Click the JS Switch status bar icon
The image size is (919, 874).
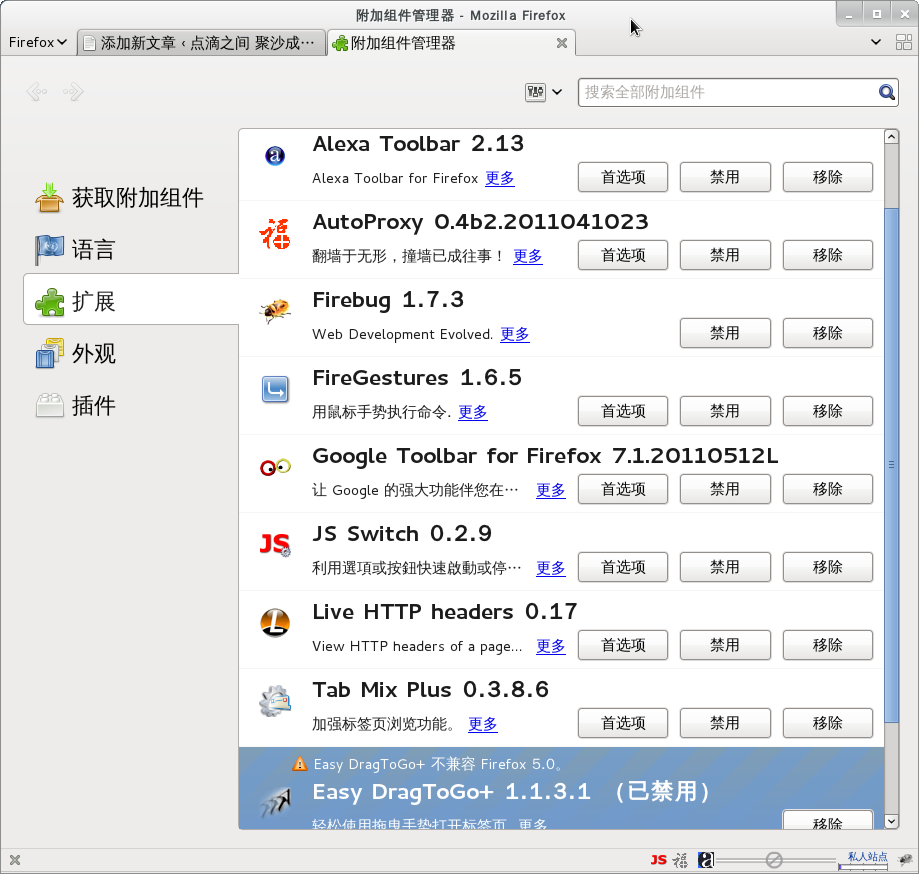point(659,860)
